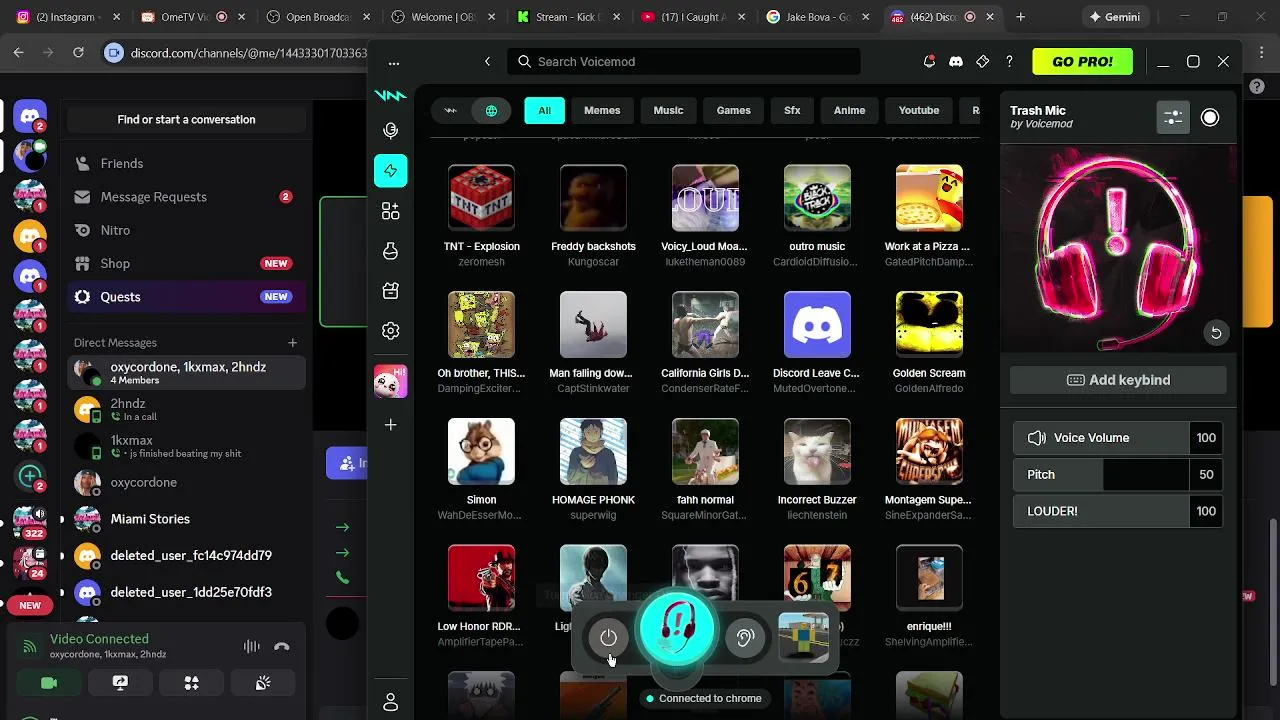This screenshot has width=1280, height=720.
Task: Select the Anime sound category
Action: (x=849, y=111)
